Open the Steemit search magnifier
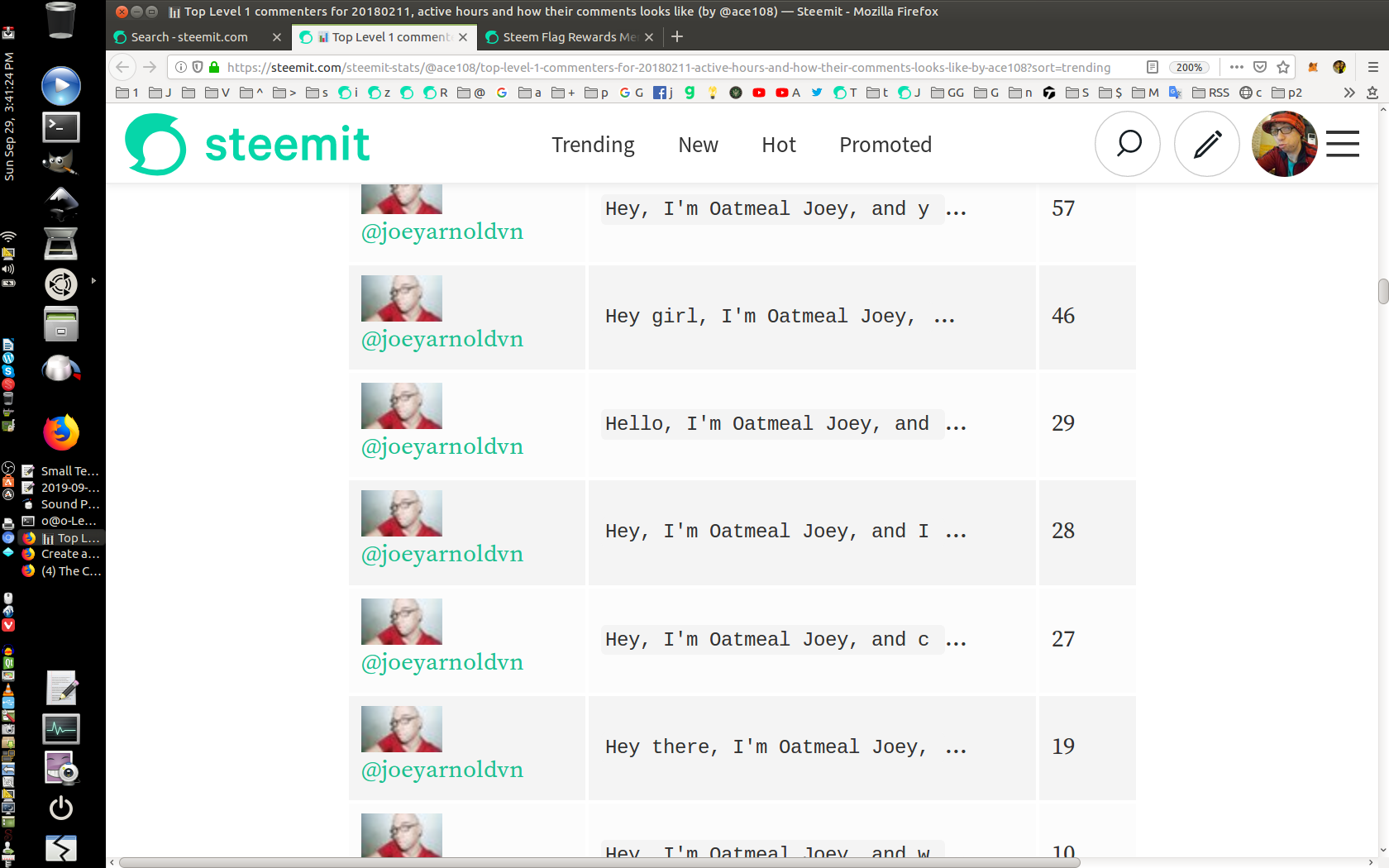 (1128, 144)
